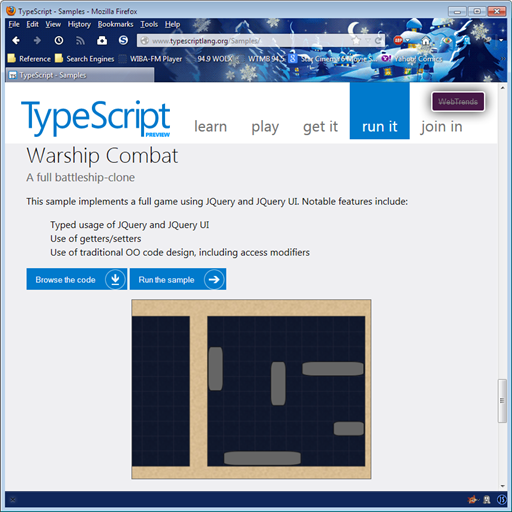Viewport: 512px width, 512px height.
Task: Open the Reference bookmarks folder
Action: [29, 59]
